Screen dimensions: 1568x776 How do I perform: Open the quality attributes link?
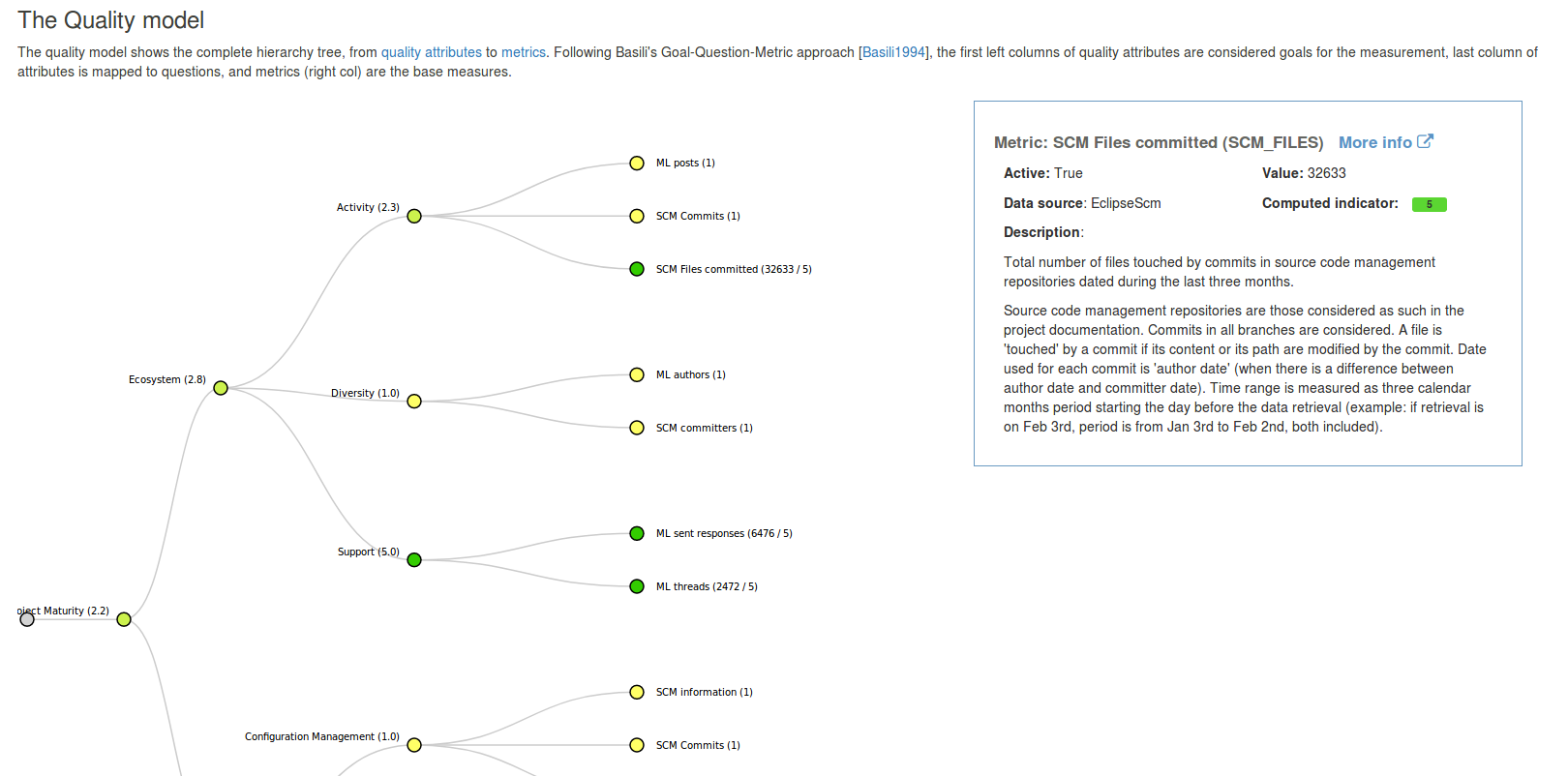[x=431, y=52]
